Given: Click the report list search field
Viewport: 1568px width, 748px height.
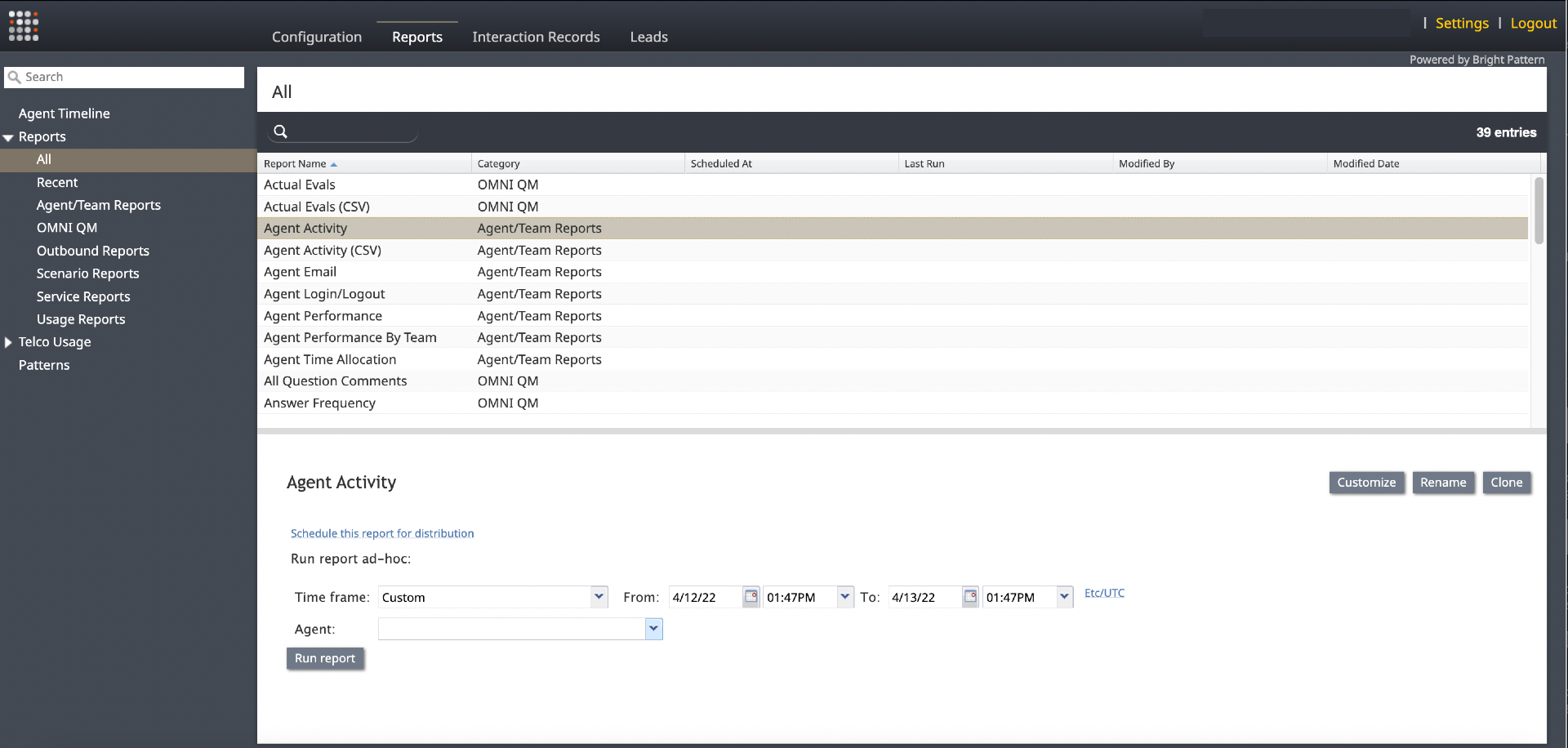Looking at the screenshot, I should 343,132.
